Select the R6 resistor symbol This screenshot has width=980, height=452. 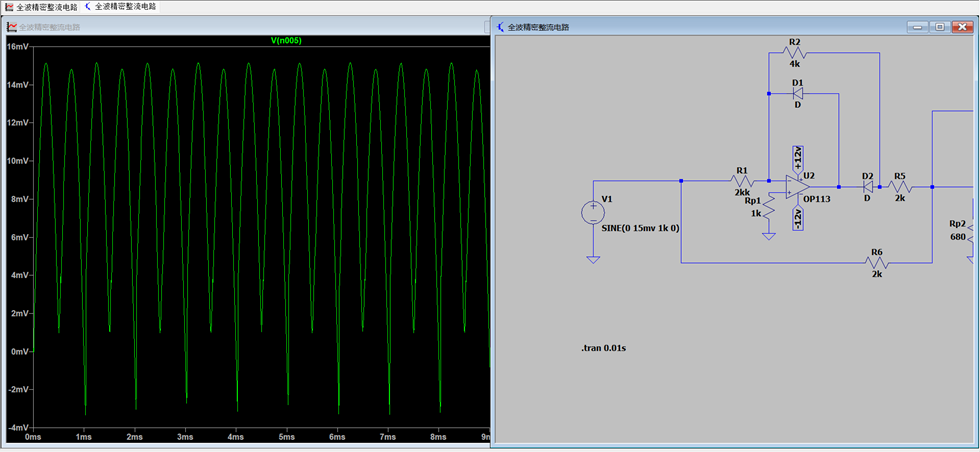pos(876,263)
